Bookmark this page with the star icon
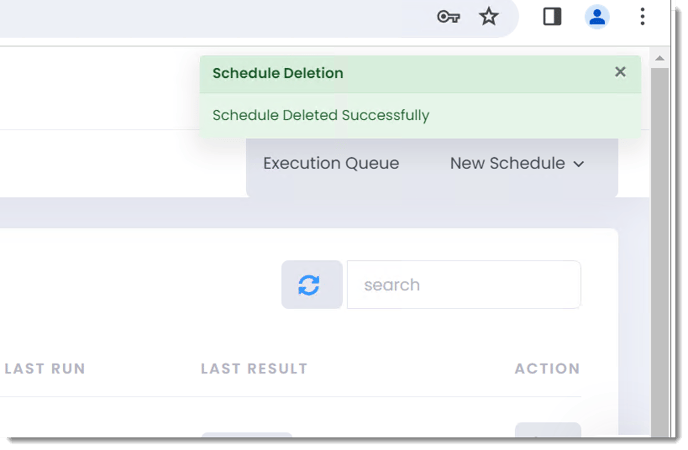 [x=488, y=17]
